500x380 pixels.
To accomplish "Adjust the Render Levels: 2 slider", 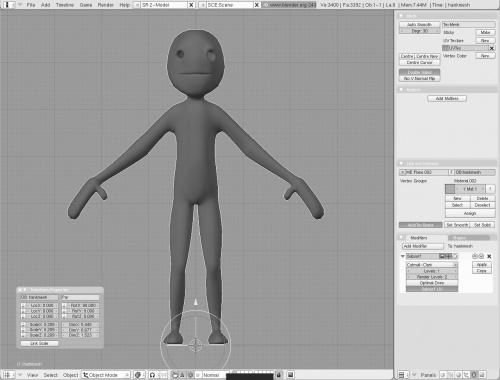I will (x=432, y=277).
